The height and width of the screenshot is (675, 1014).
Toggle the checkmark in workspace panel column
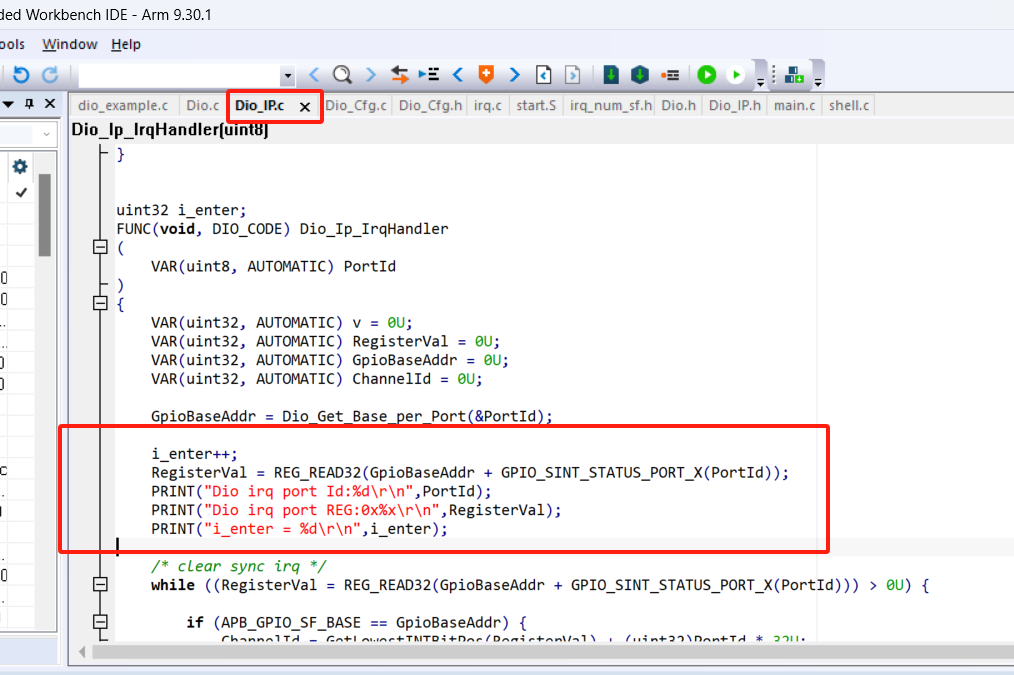pos(21,192)
